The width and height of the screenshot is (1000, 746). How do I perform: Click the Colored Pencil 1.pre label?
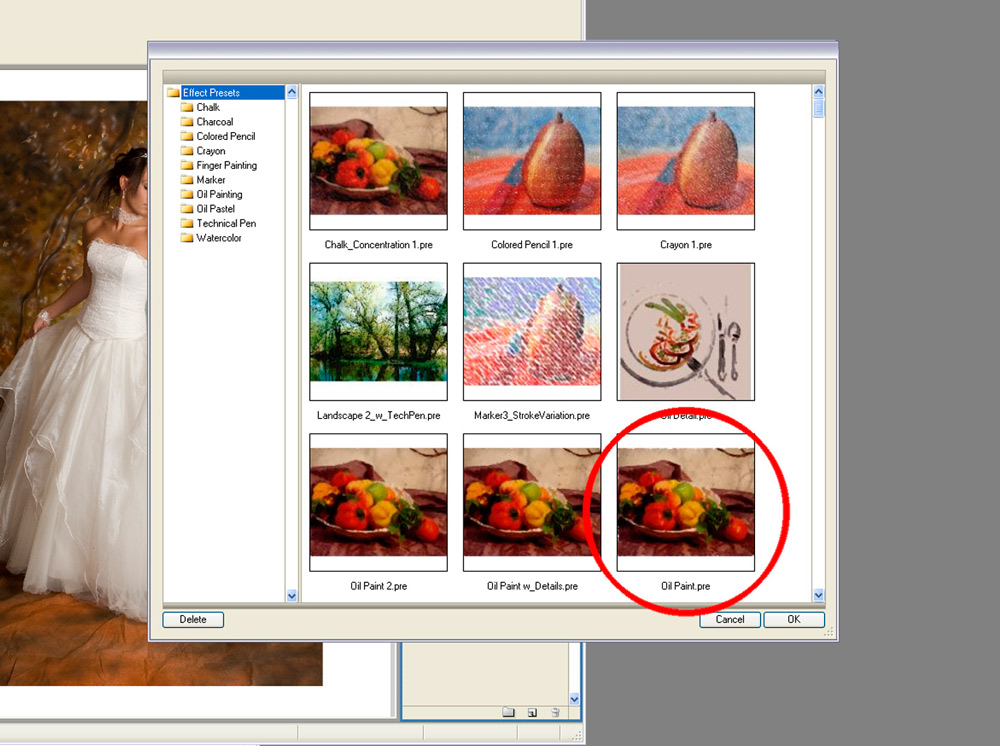pyautogui.click(x=532, y=245)
